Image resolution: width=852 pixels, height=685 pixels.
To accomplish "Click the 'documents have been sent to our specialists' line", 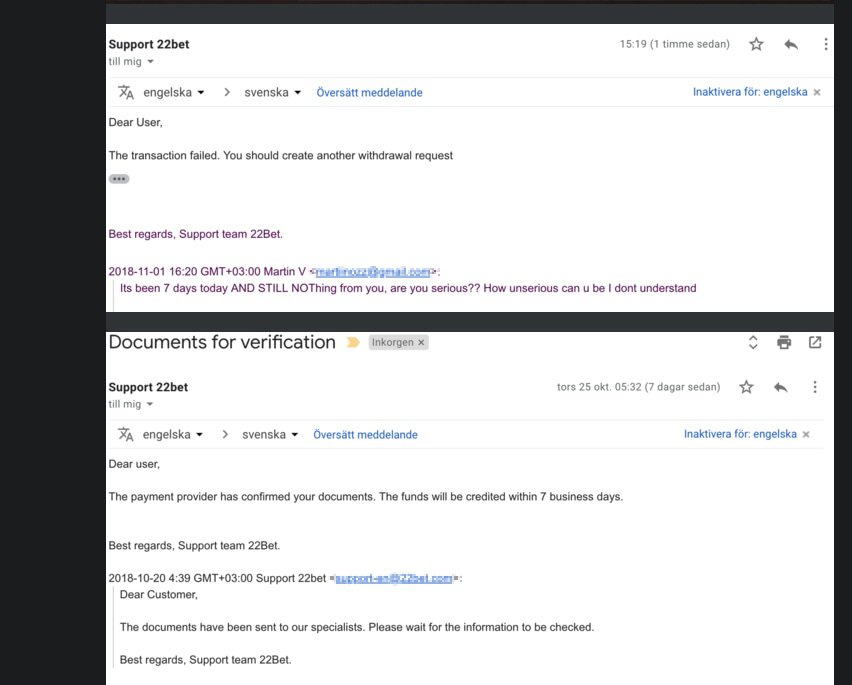I will [x=357, y=627].
